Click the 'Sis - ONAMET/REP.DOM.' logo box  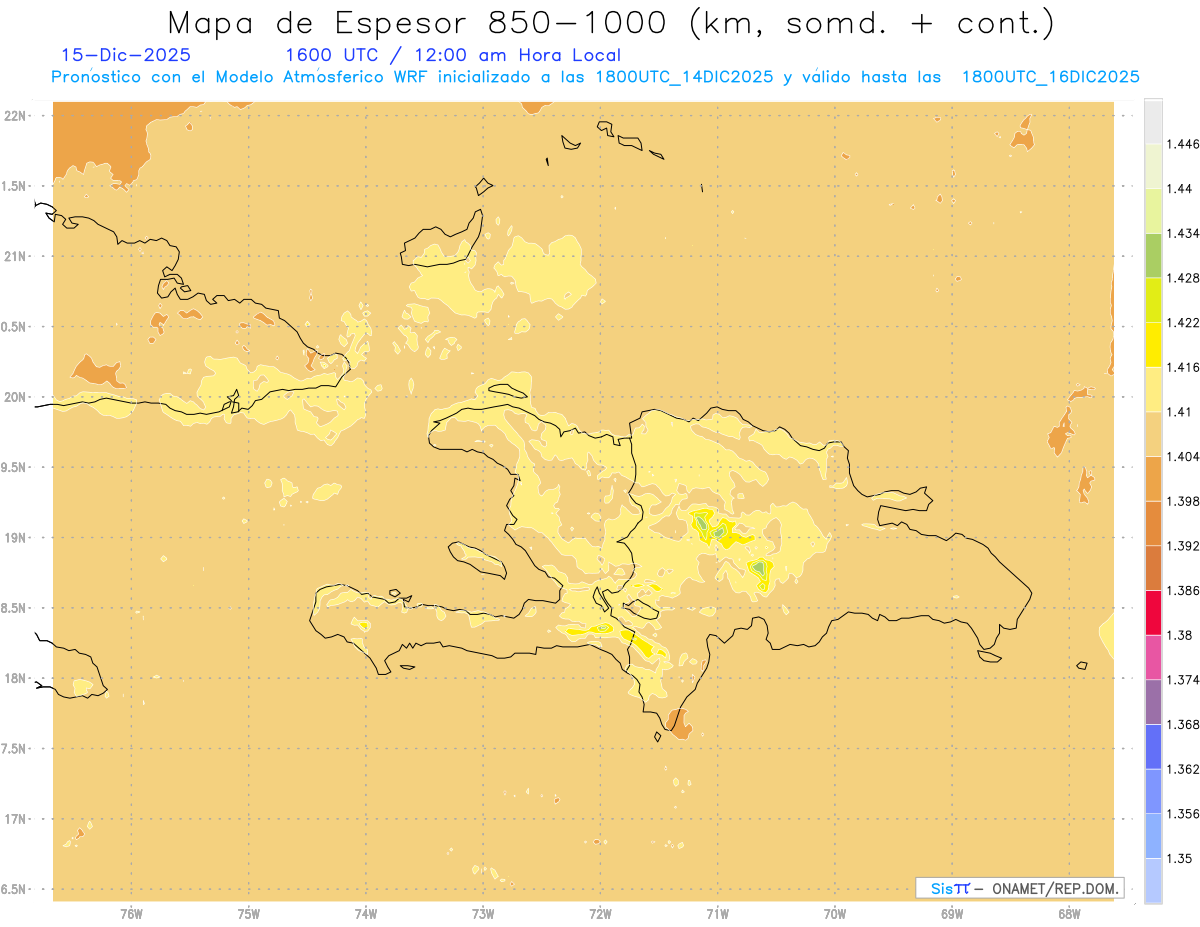[x=1020, y=888]
